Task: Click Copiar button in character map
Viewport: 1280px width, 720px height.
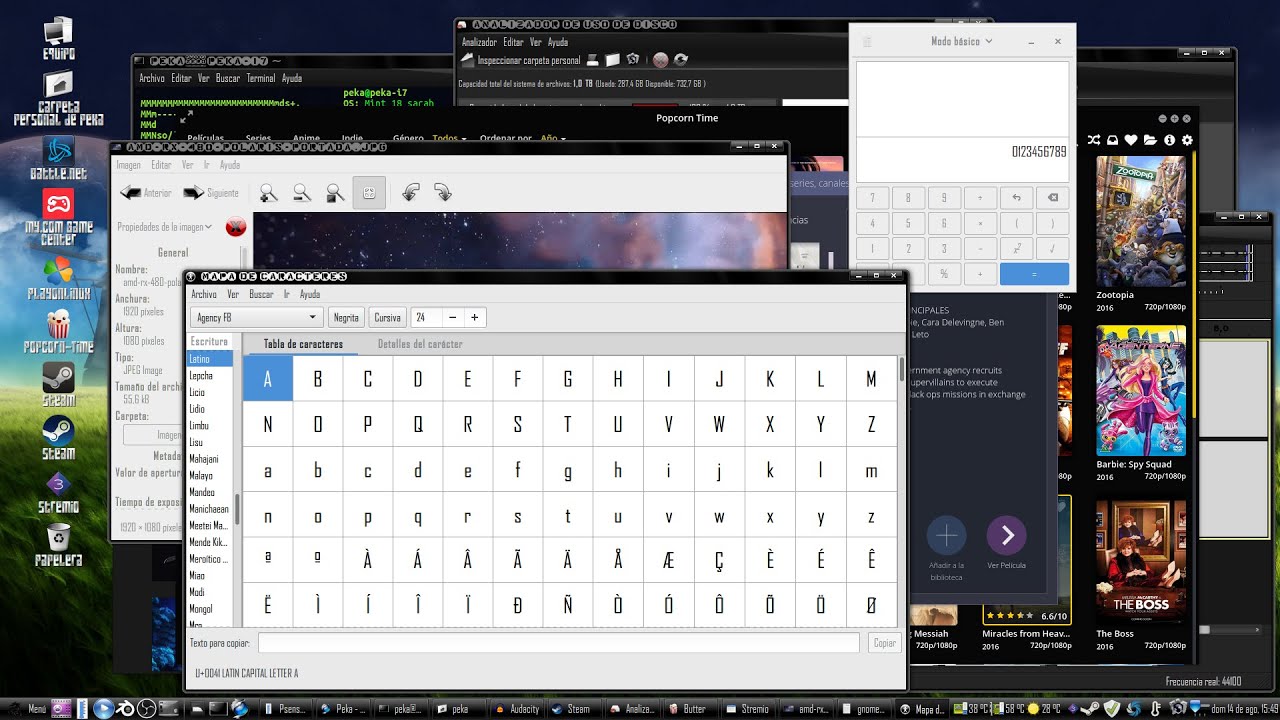Action: 885,643
